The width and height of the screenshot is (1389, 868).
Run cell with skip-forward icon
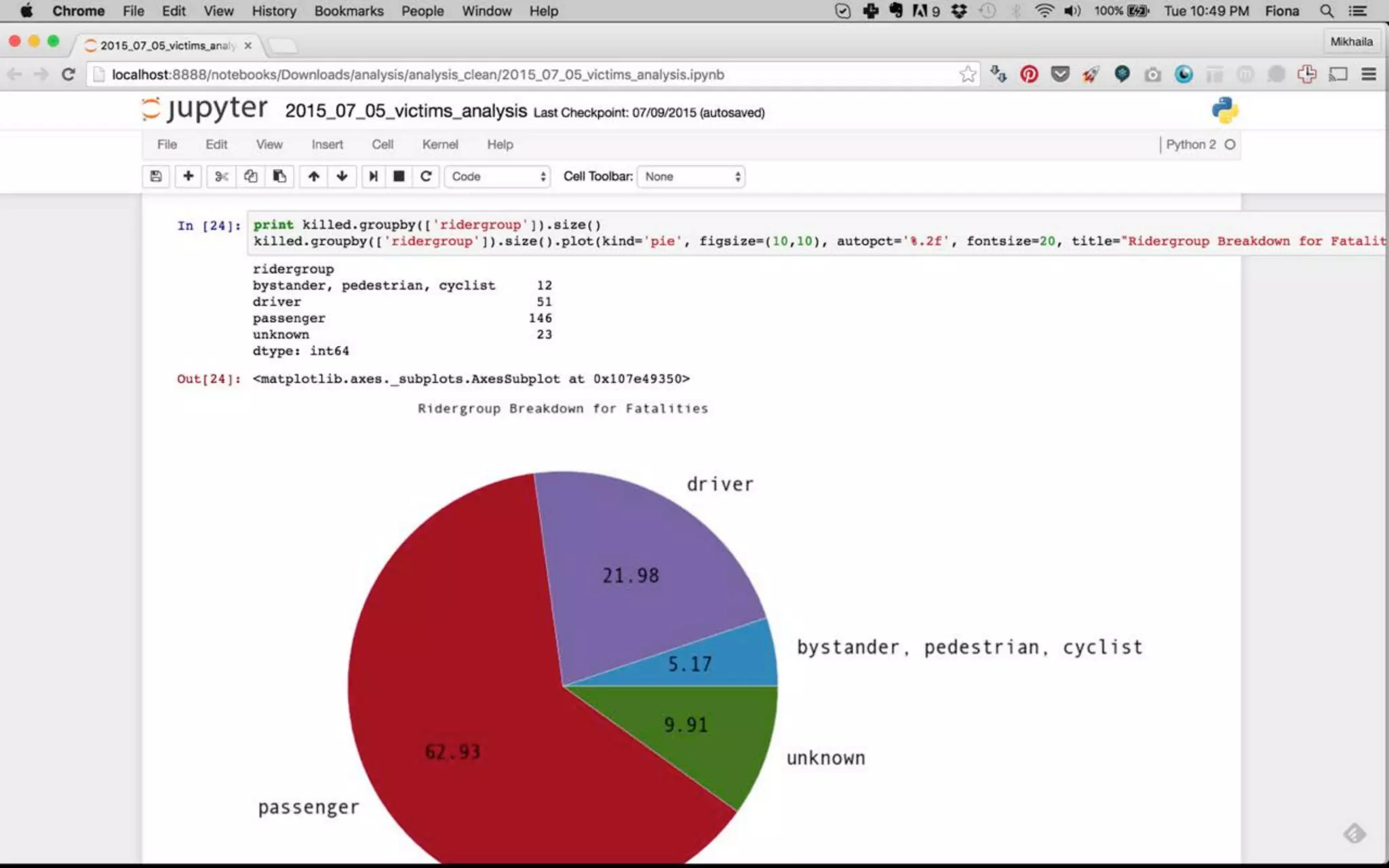373,176
